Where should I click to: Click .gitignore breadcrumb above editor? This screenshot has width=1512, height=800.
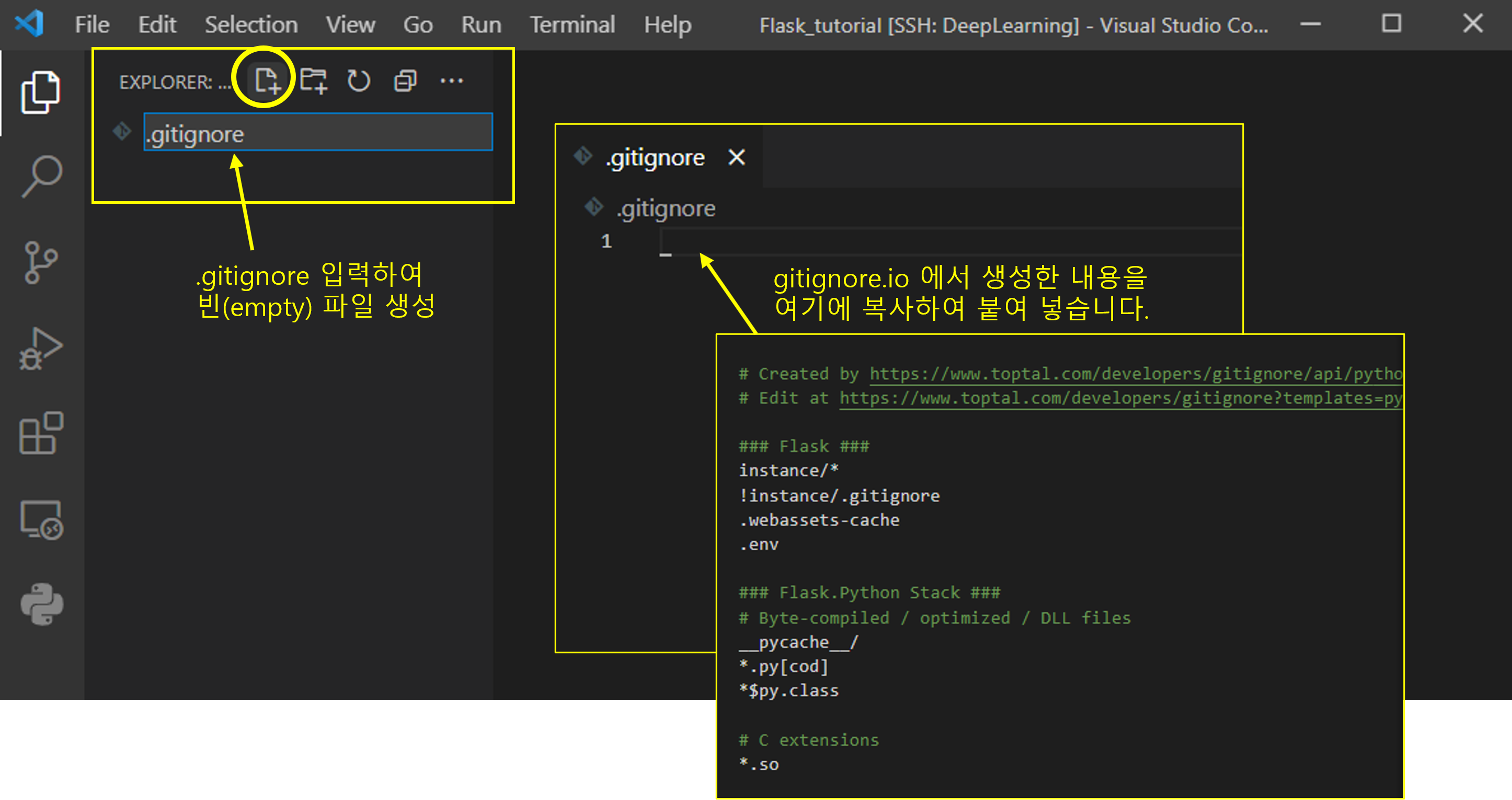(665, 208)
